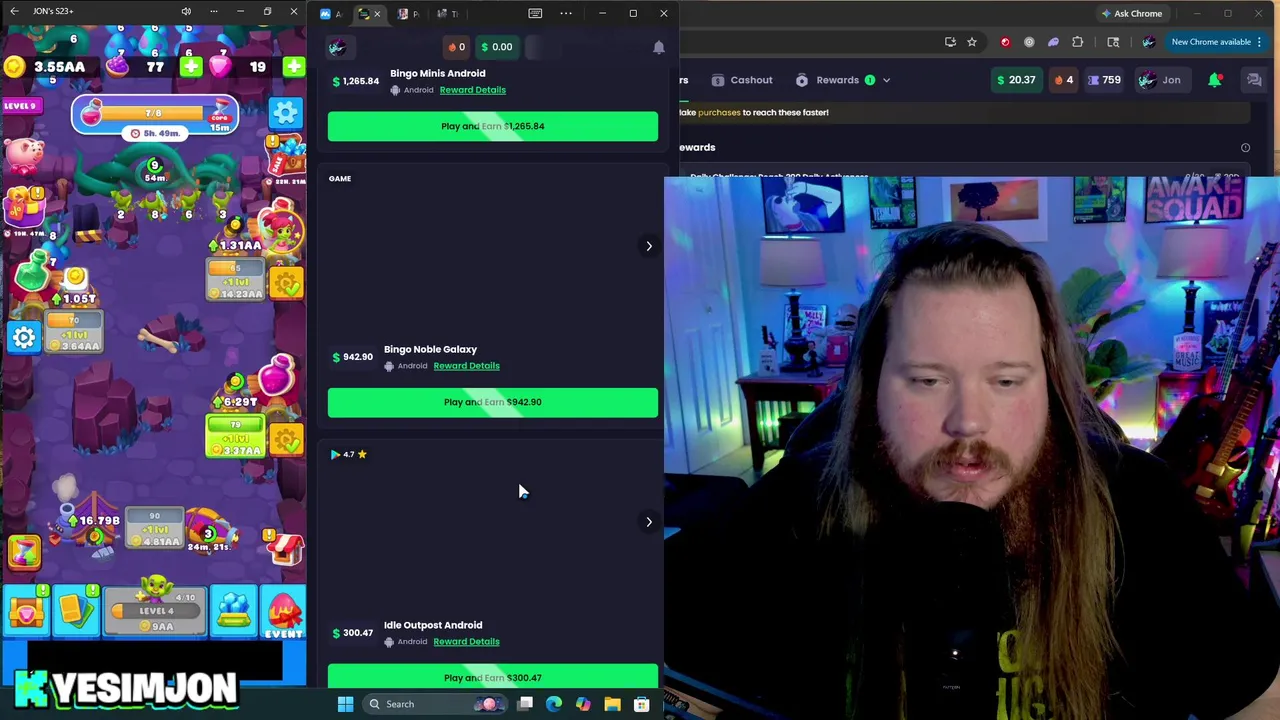
Task: Click the potion progress bar showing 7/8
Action: [155, 114]
